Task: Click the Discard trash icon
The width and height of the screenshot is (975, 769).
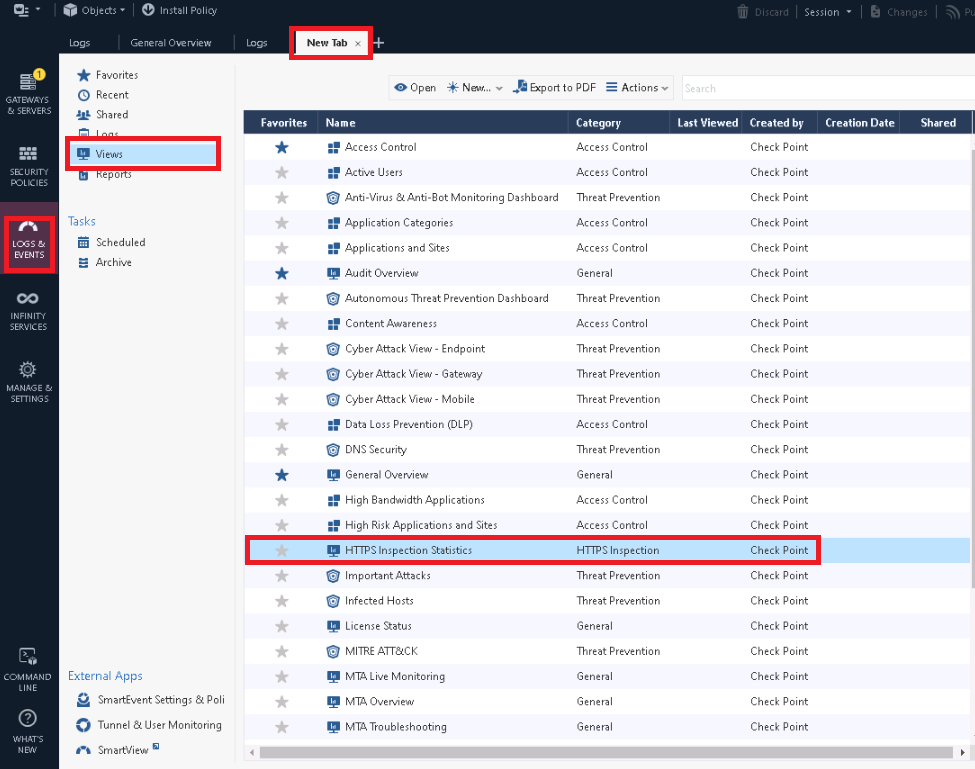Action: coord(743,11)
